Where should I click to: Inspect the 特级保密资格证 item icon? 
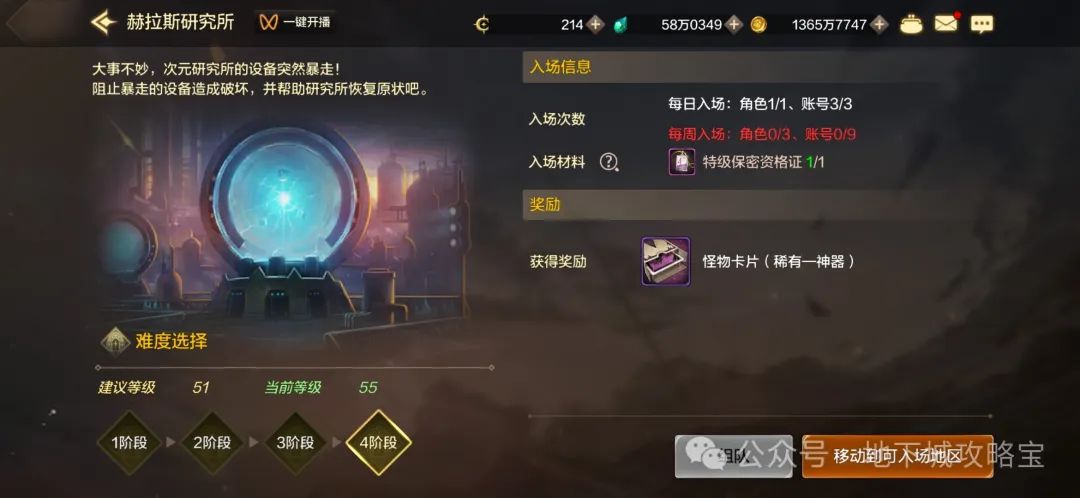pos(682,162)
